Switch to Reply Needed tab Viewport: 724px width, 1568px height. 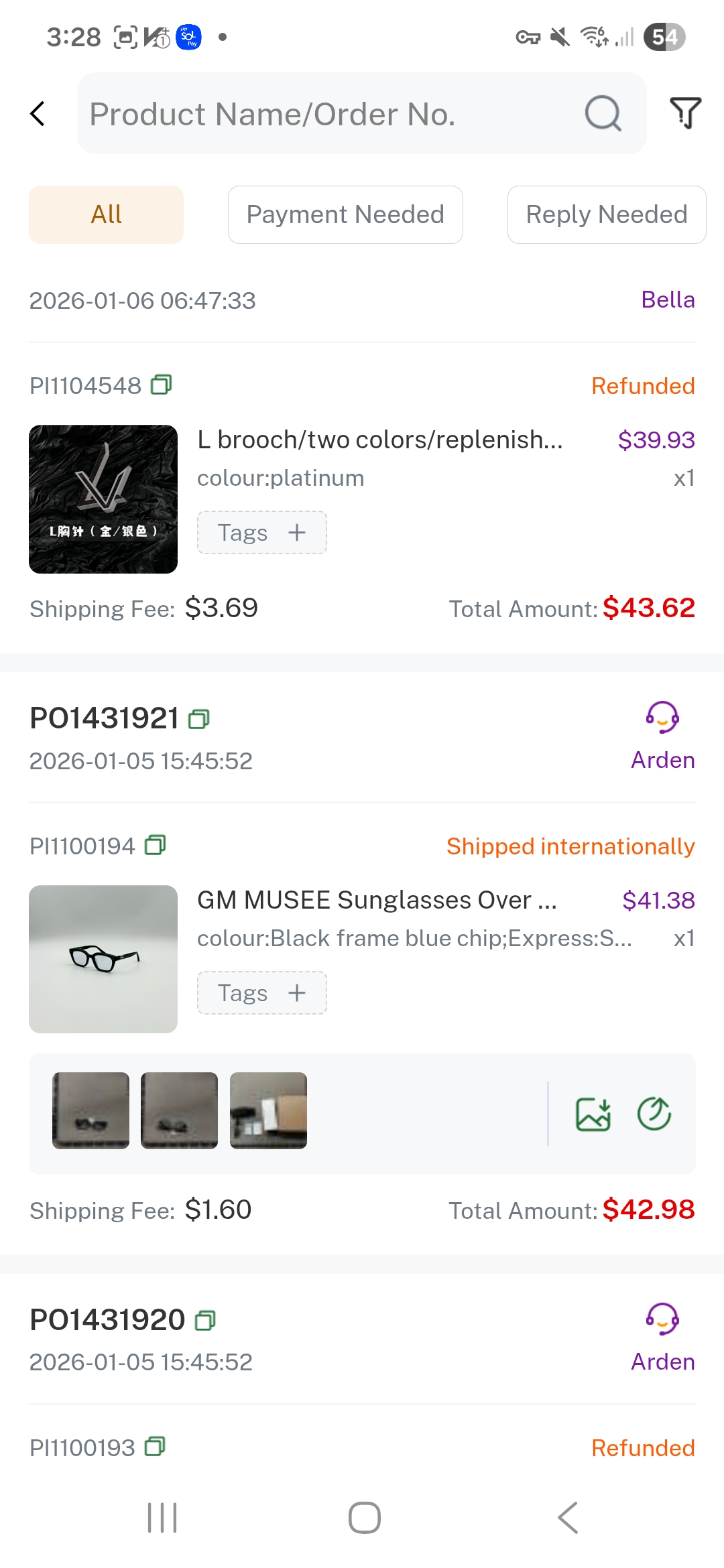pyautogui.click(x=606, y=214)
